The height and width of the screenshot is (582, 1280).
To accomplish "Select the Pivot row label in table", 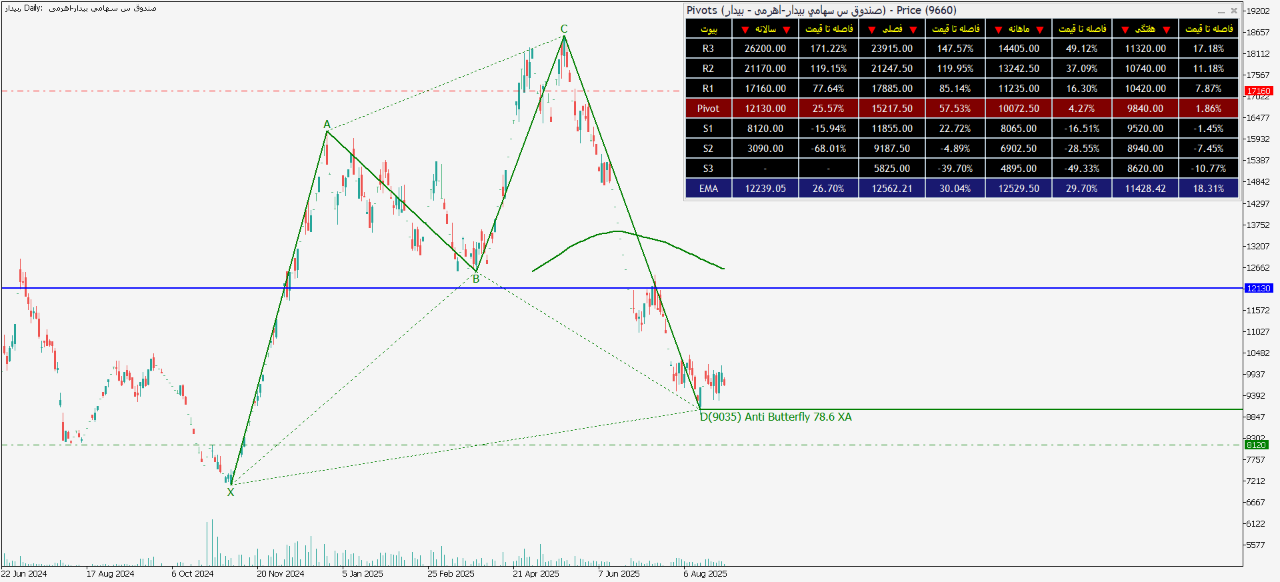I will [708, 108].
